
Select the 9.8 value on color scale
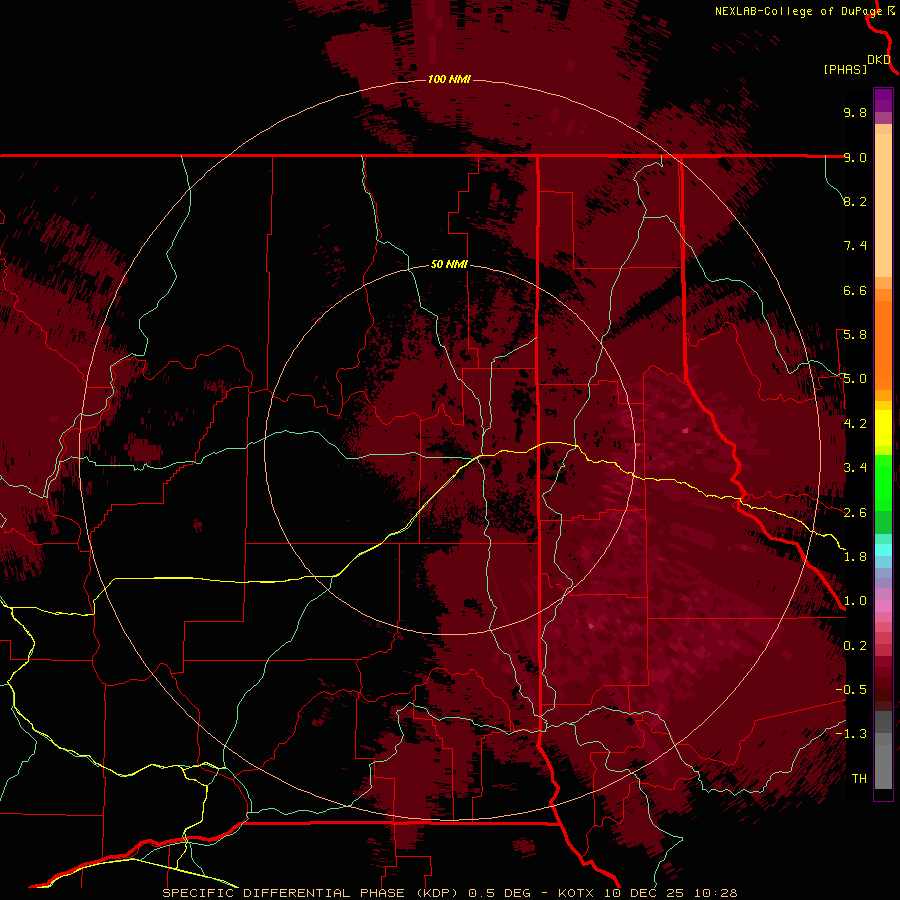[855, 112]
